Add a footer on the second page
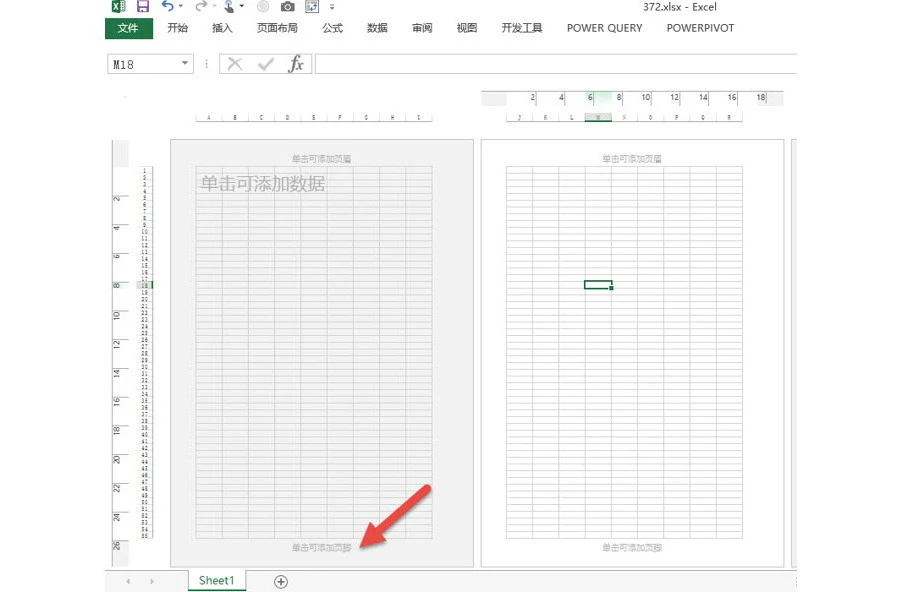Viewport: 900px width, 592px height. [x=632, y=548]
